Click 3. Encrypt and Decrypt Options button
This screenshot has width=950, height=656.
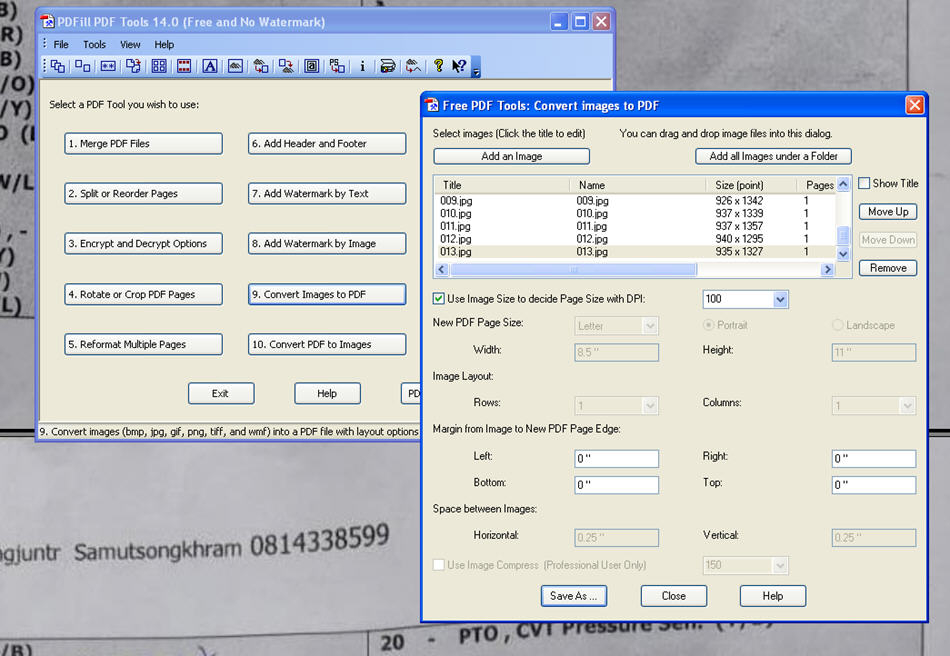pos(144,244)
